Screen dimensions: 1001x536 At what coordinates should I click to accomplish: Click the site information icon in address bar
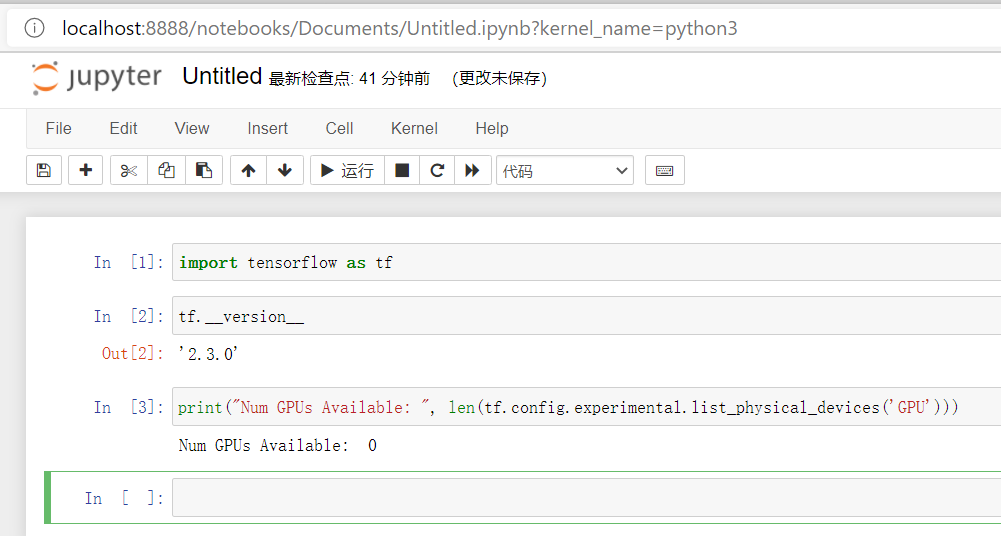click(x=34, y=28)
